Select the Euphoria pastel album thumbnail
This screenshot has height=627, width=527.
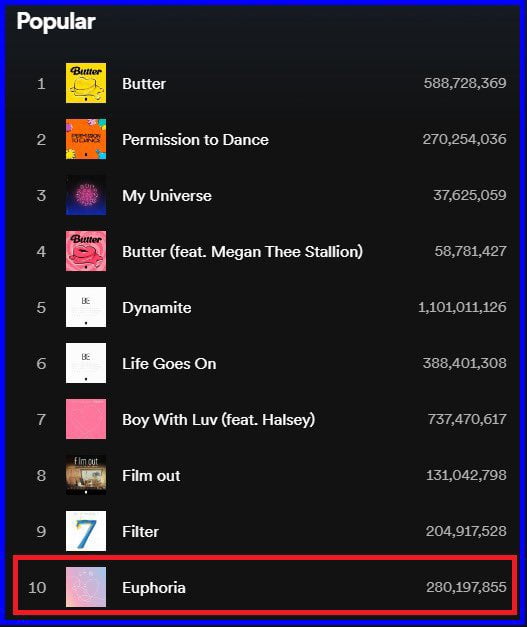pos(86,587)
